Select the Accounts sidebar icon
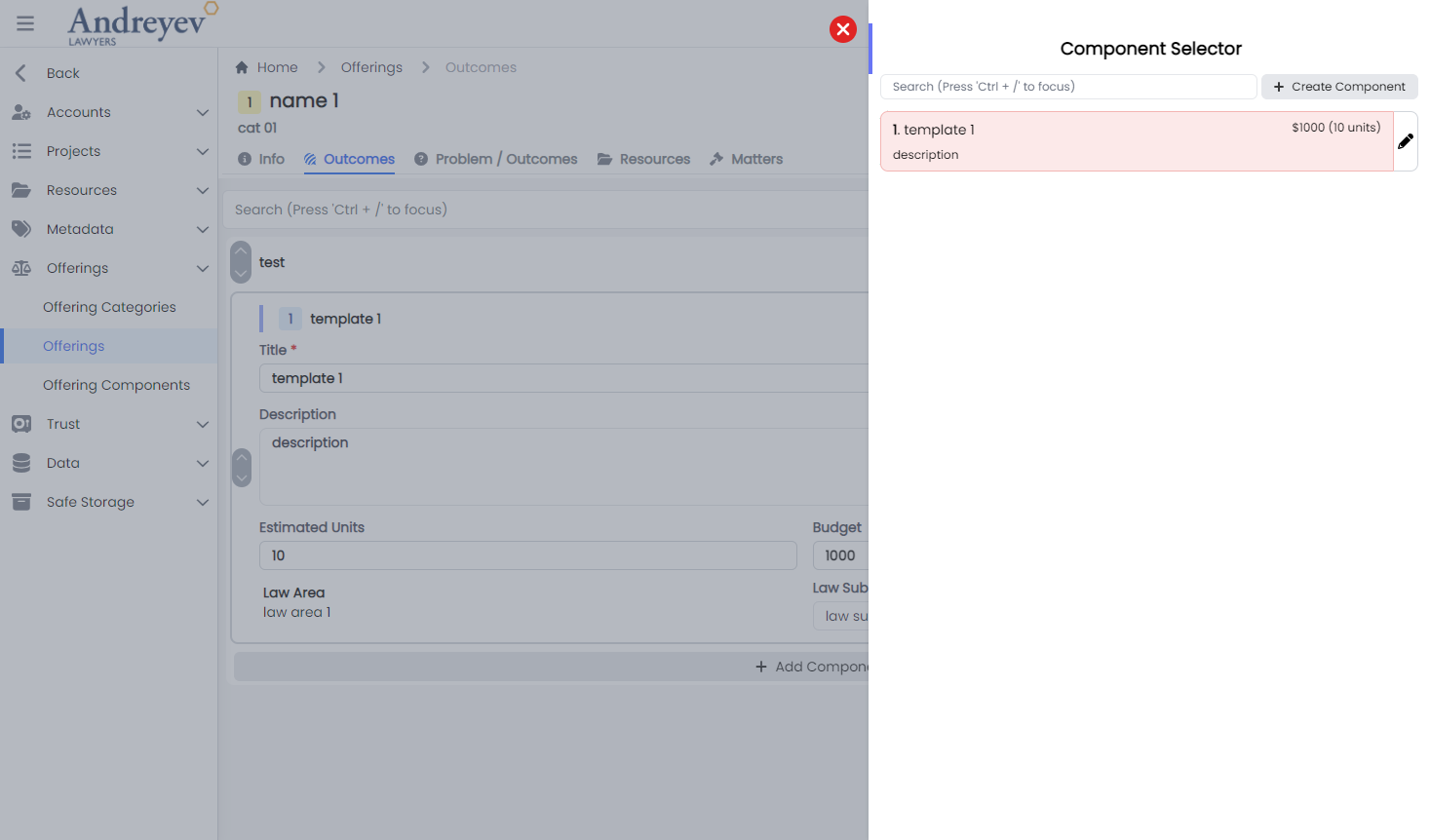1430x840 pixels. click(20, 112)
